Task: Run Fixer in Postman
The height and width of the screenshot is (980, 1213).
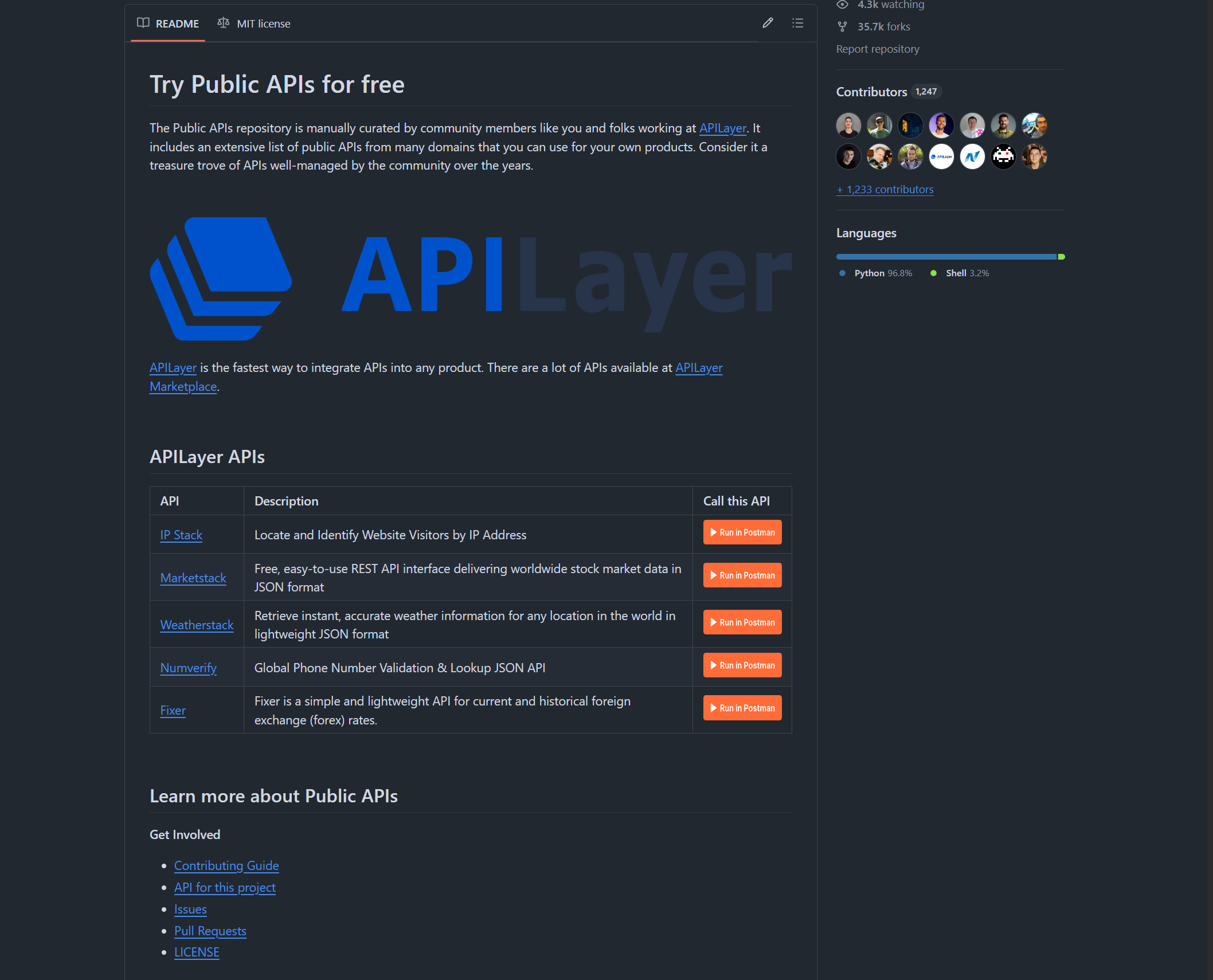Action: coord(742,708)
